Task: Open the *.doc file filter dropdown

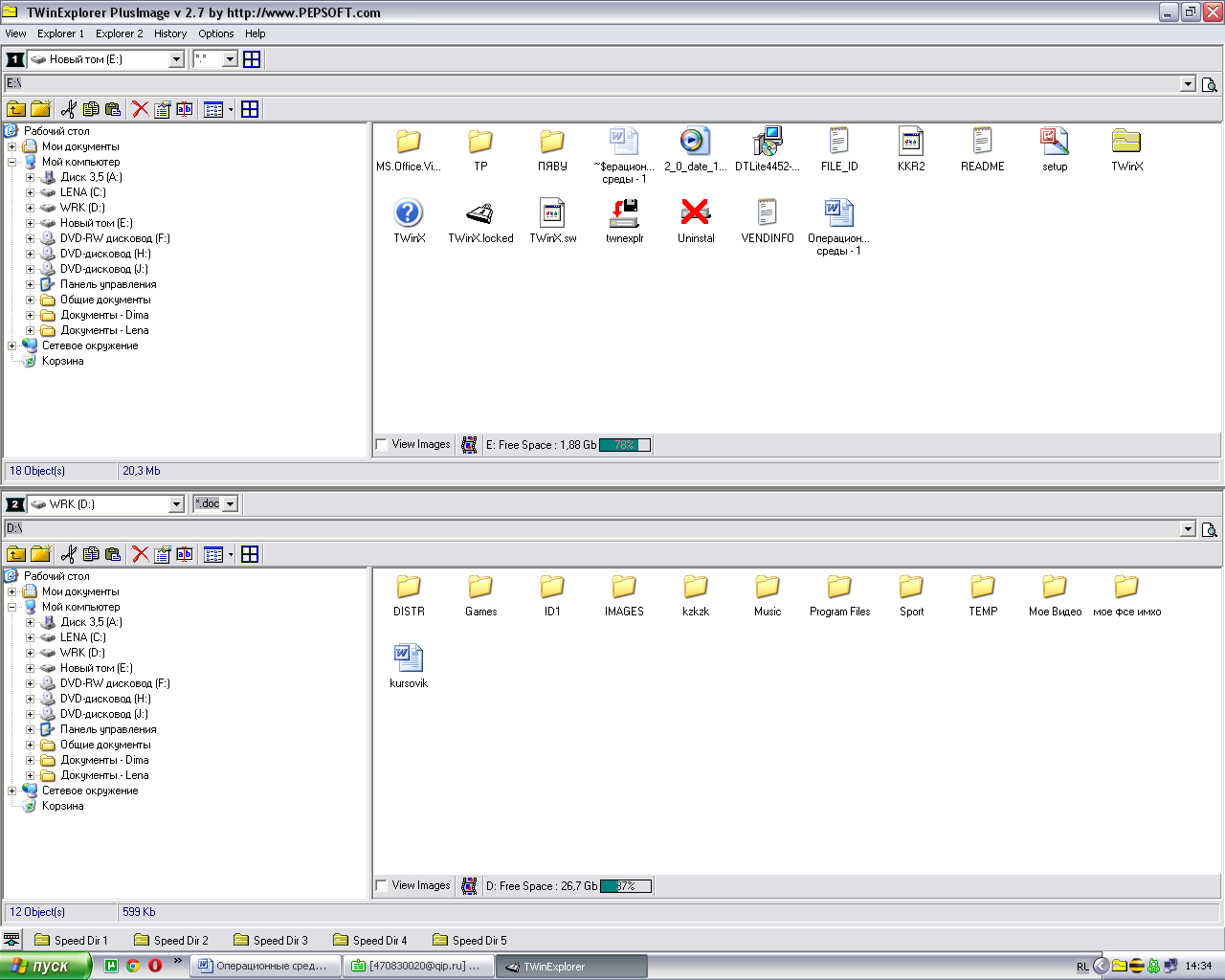Action: point(230,504)
